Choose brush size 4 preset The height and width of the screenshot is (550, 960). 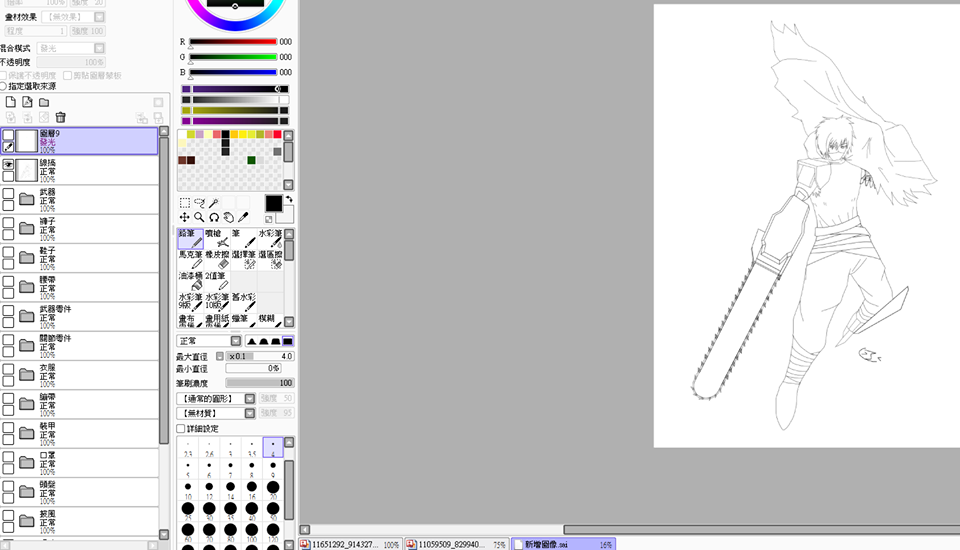click(273, 448)
